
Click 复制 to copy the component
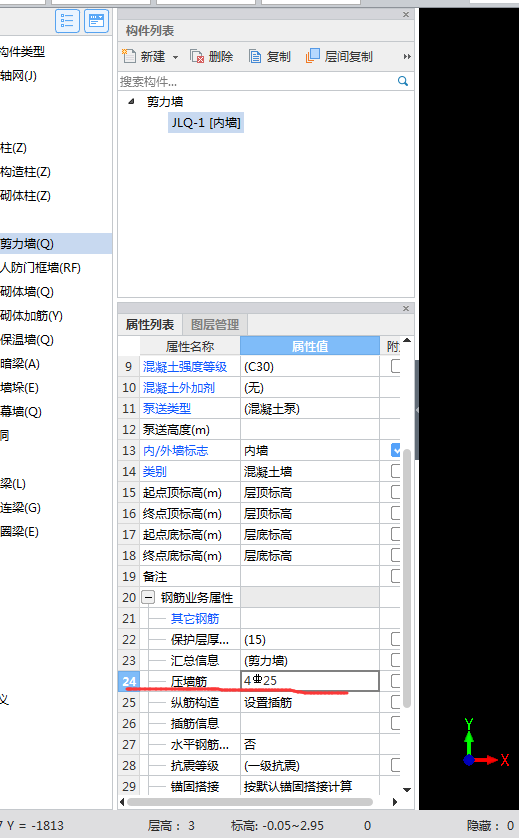pyautogui.click(x=270, y=56)
